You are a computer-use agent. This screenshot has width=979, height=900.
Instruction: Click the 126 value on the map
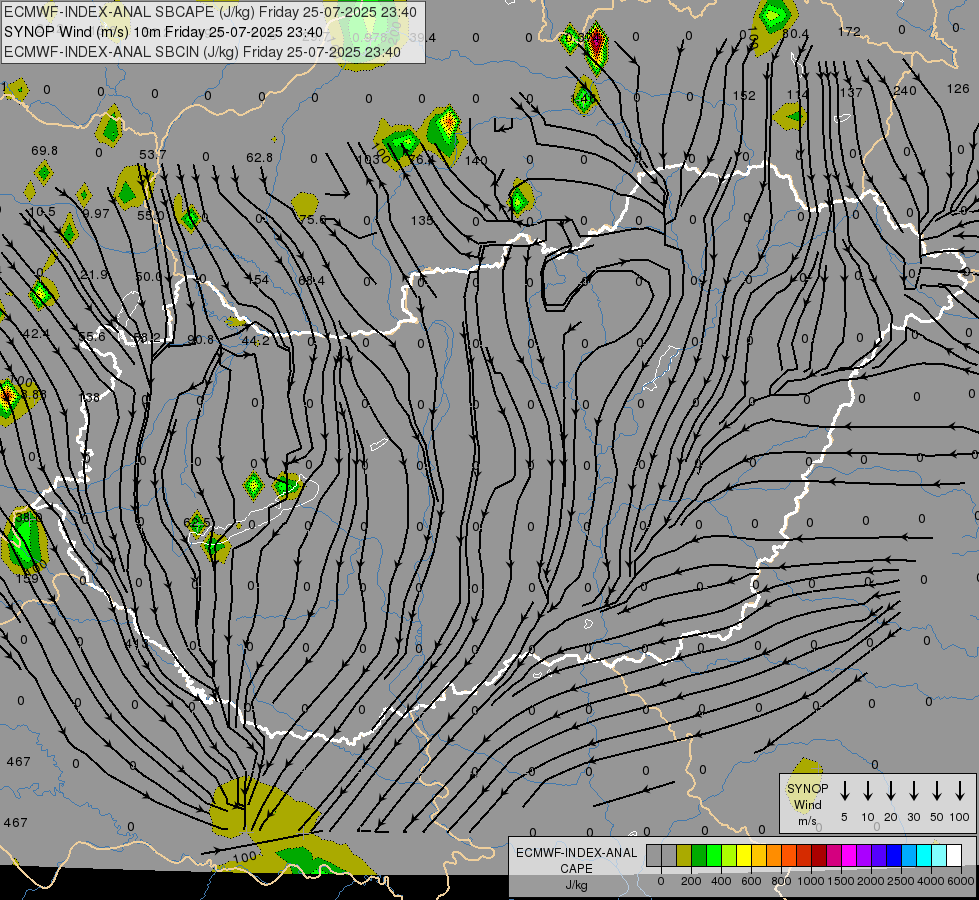pyautogui.click(x=958, y=89)
